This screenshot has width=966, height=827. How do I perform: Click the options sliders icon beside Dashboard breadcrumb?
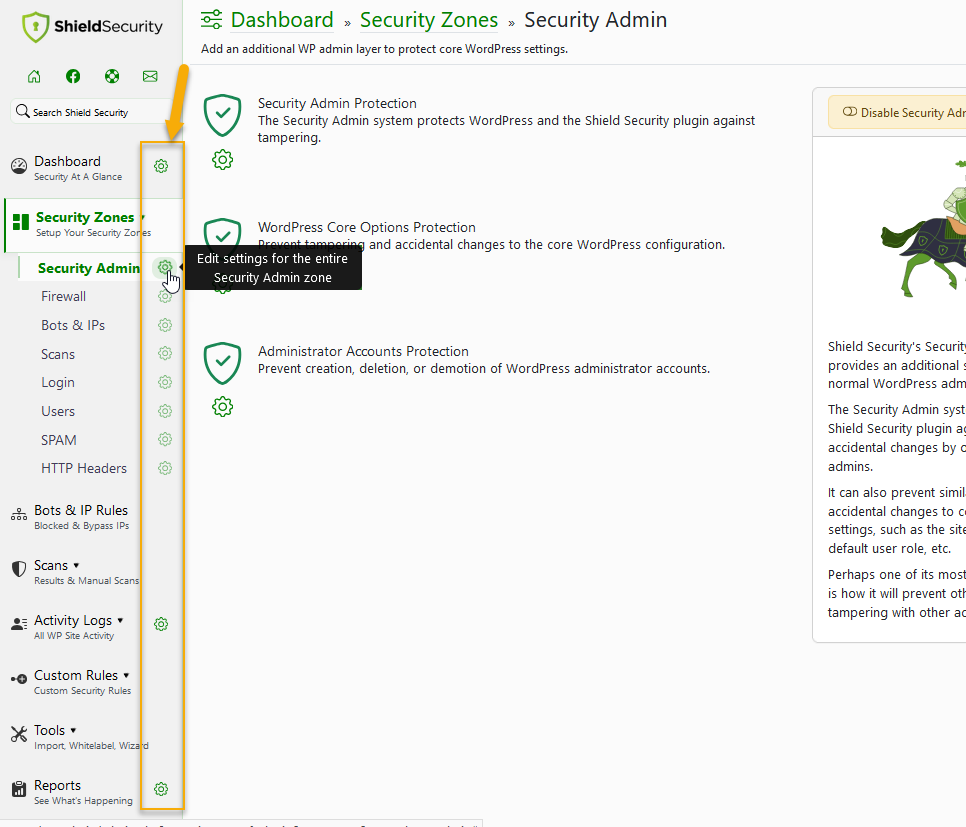211,20
